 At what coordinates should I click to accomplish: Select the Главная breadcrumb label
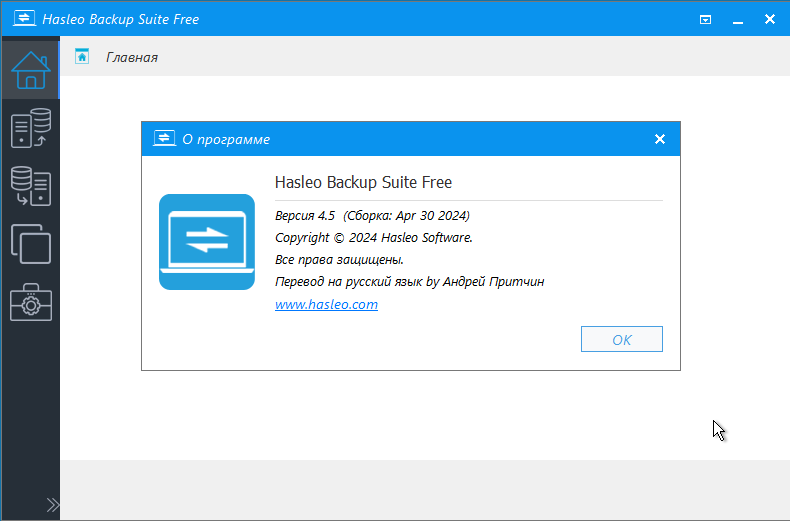(x=131, y=57)
